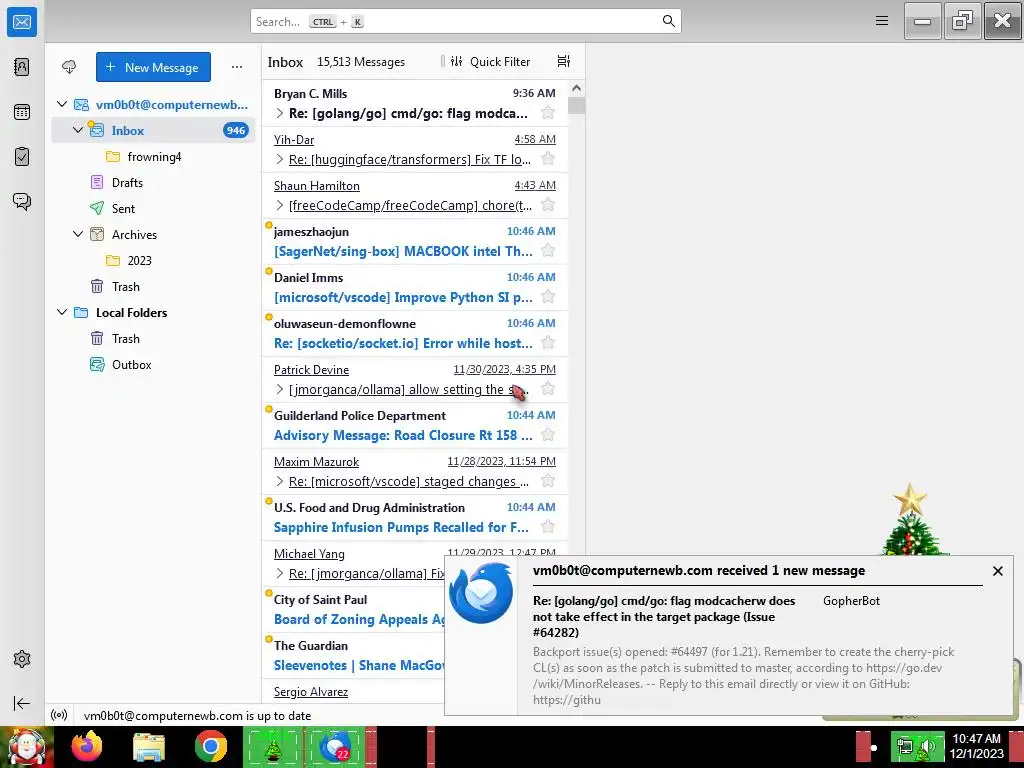
Task: Open the volume tray icon
Action: click(925, 747)
